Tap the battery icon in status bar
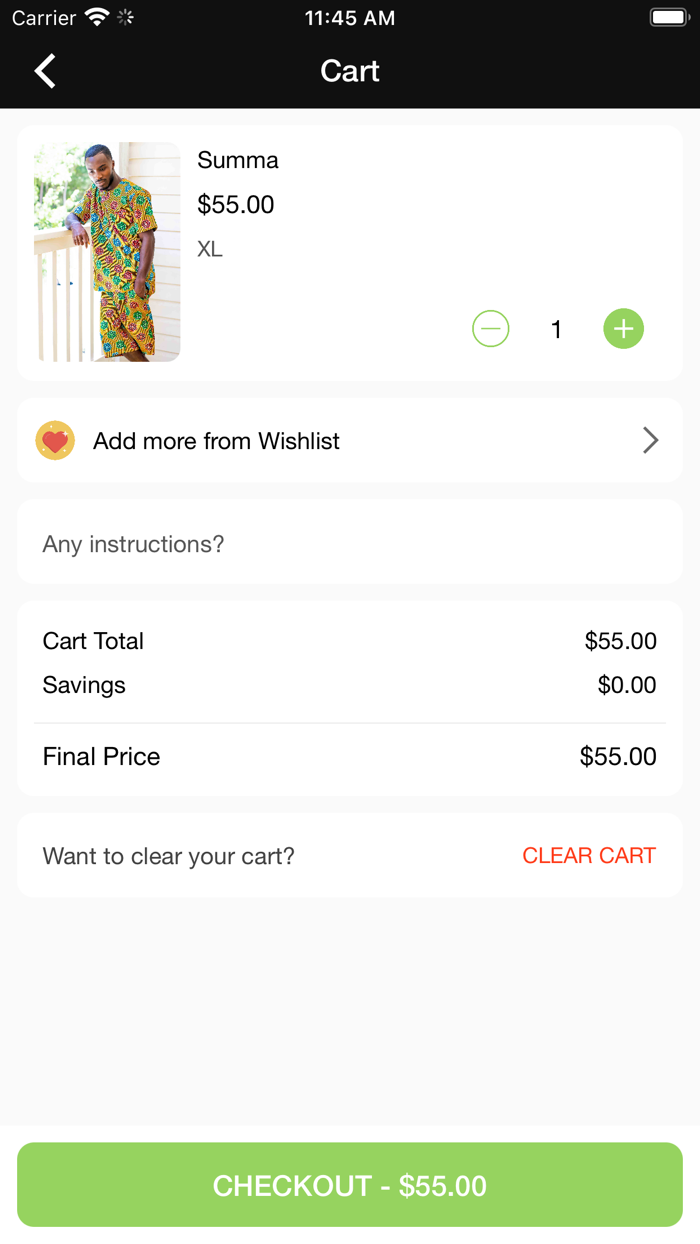The width and height of the screenshot is (700, 1244). click(669, 17)
